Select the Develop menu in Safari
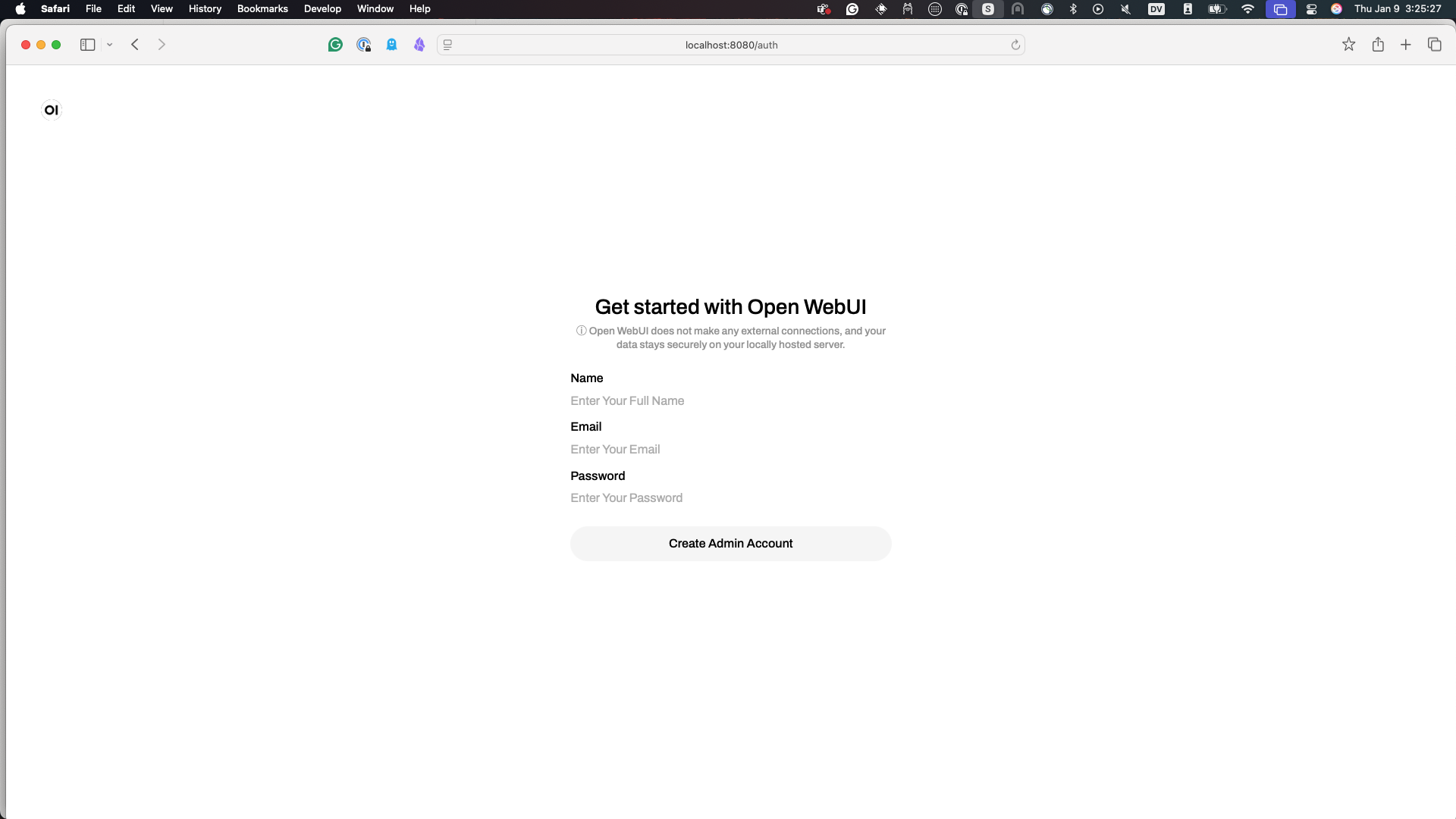Screen dimensions: 1456x819 tap(322, 9)
